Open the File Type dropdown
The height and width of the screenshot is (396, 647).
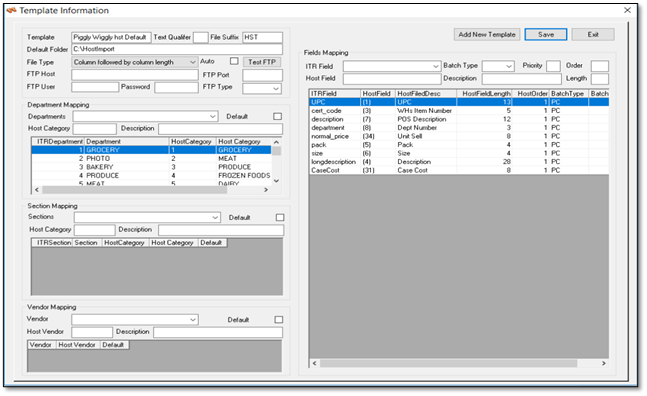click(x=135, y=62)
